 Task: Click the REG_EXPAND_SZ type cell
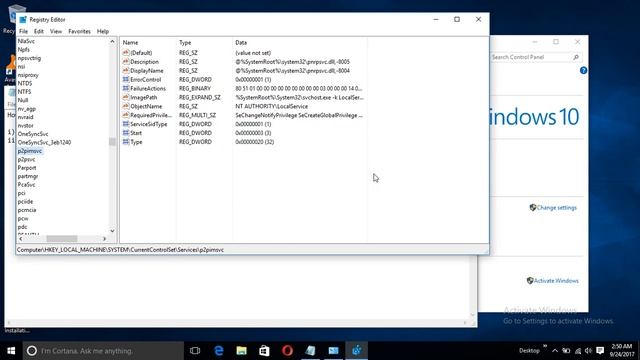(200, 97)
